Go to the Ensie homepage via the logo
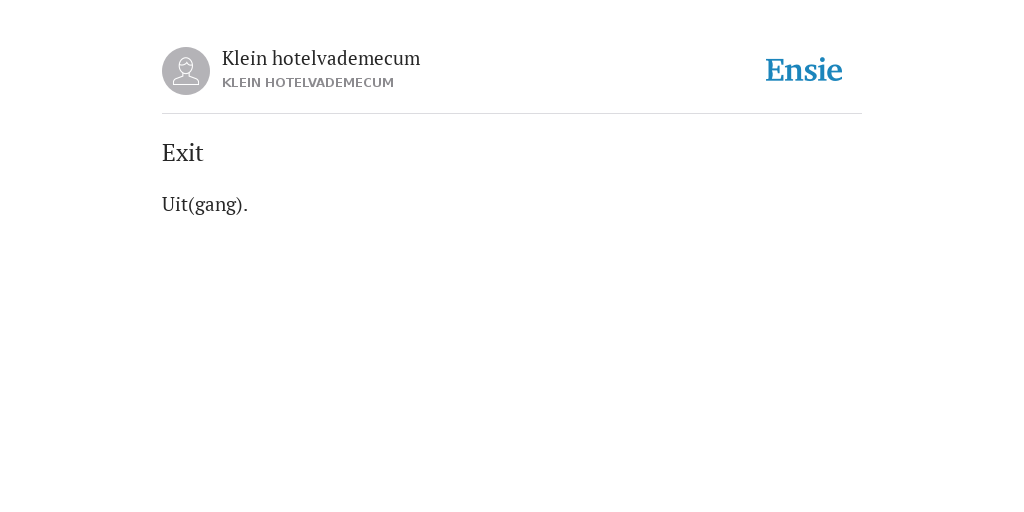 pos(804,71)
